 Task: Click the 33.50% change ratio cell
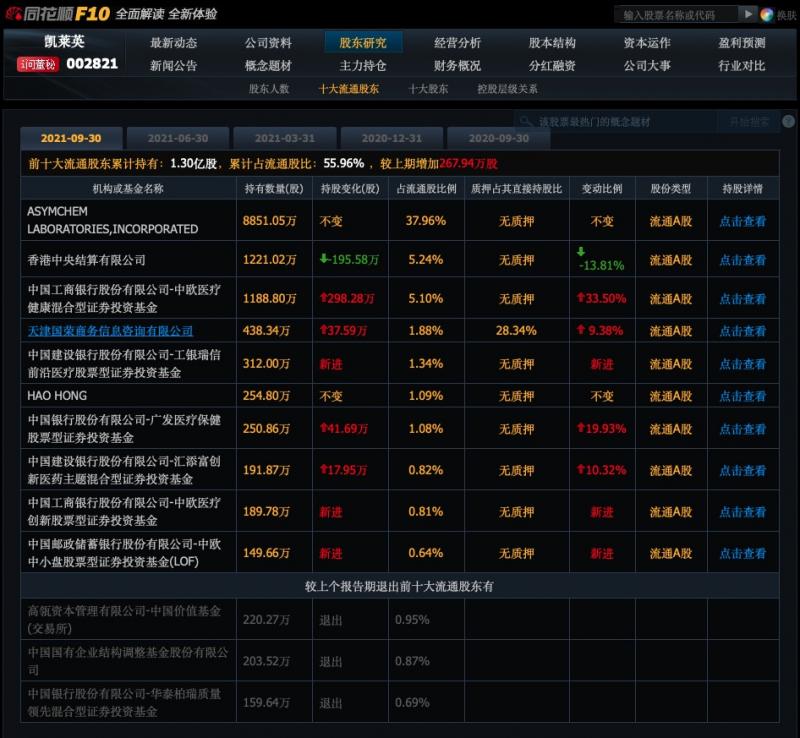(x=602, y=299)
